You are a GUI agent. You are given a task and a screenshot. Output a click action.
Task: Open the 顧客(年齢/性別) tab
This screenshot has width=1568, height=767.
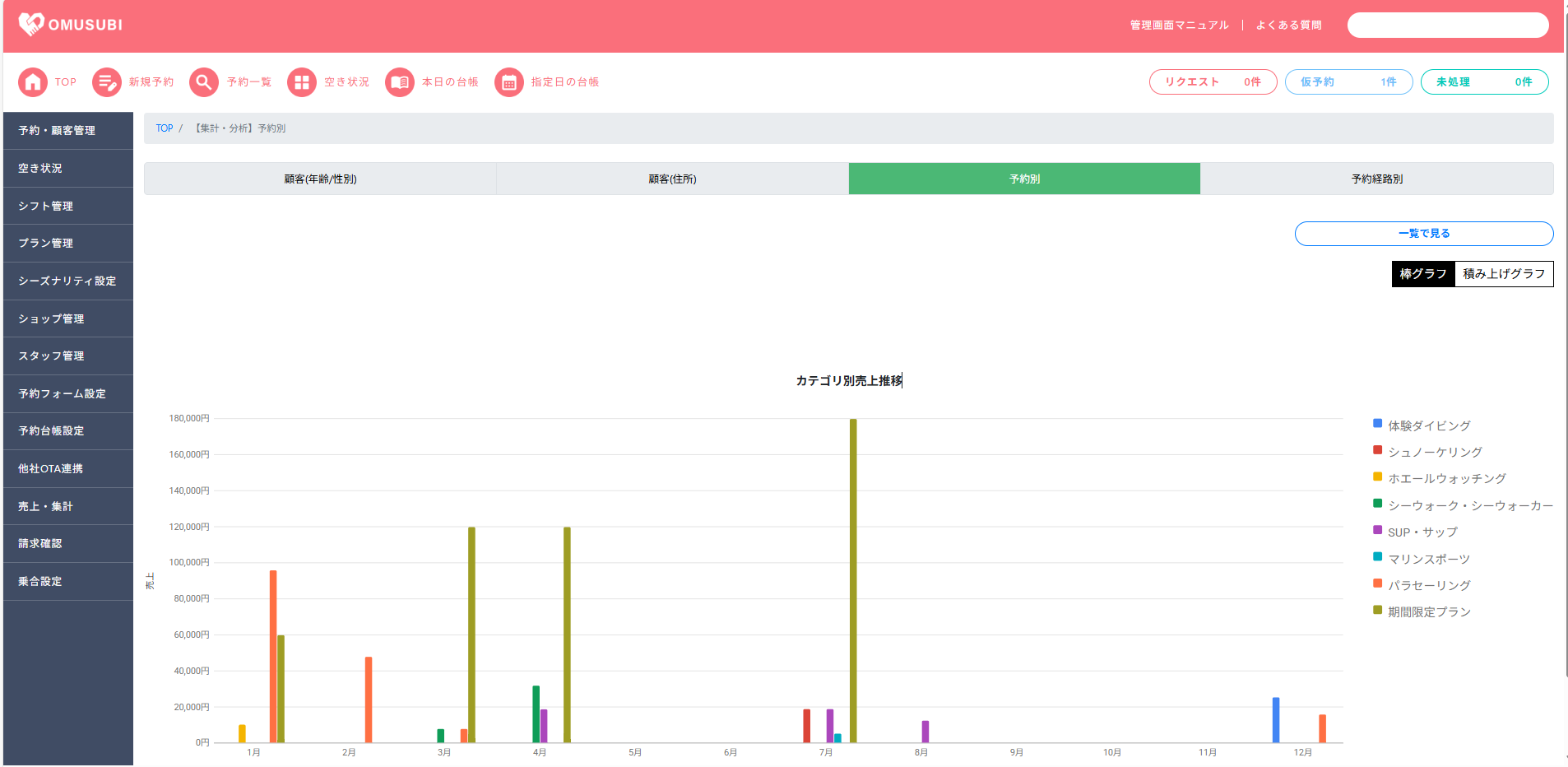[320, 179]
